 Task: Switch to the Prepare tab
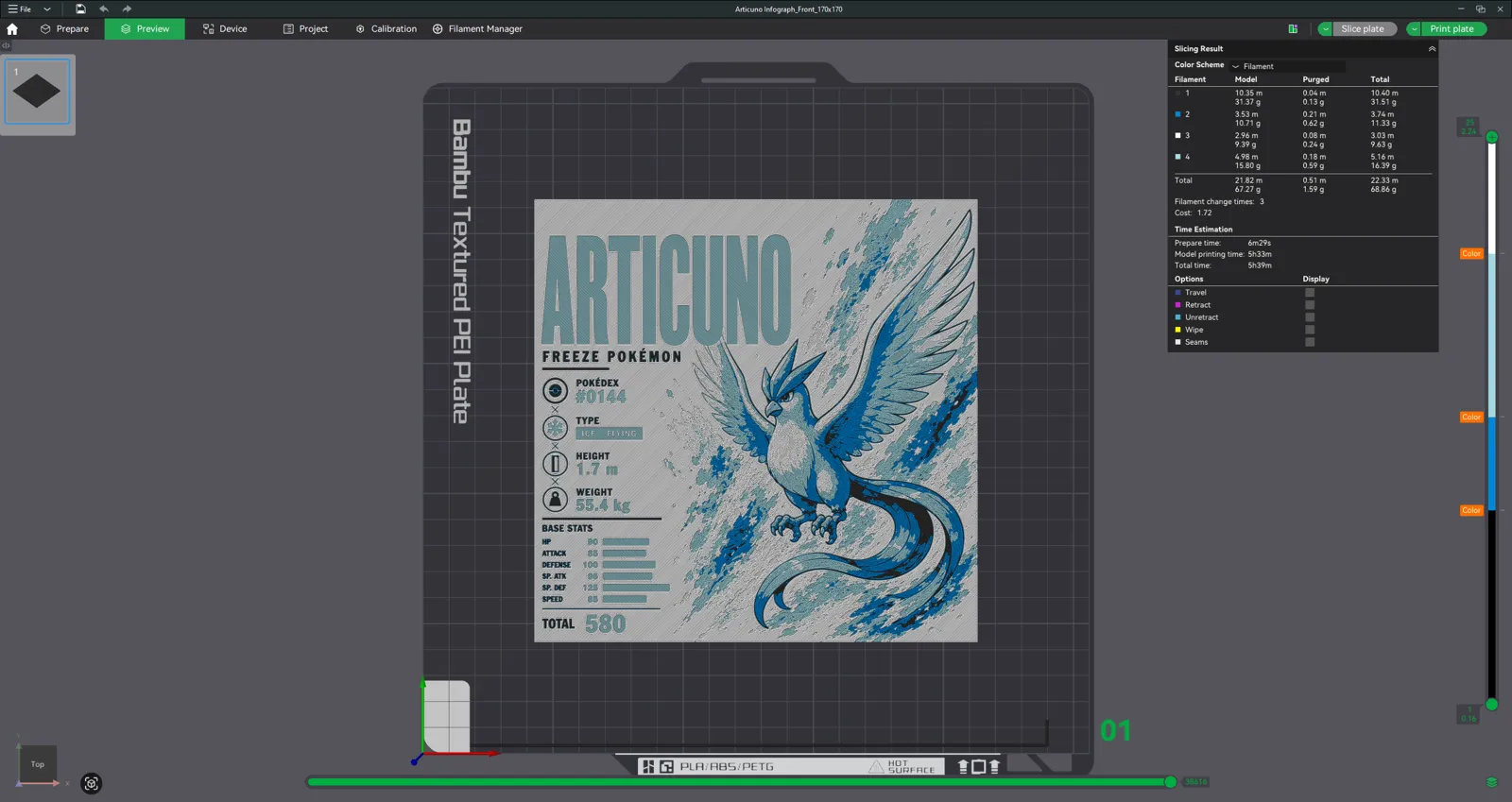64,29
